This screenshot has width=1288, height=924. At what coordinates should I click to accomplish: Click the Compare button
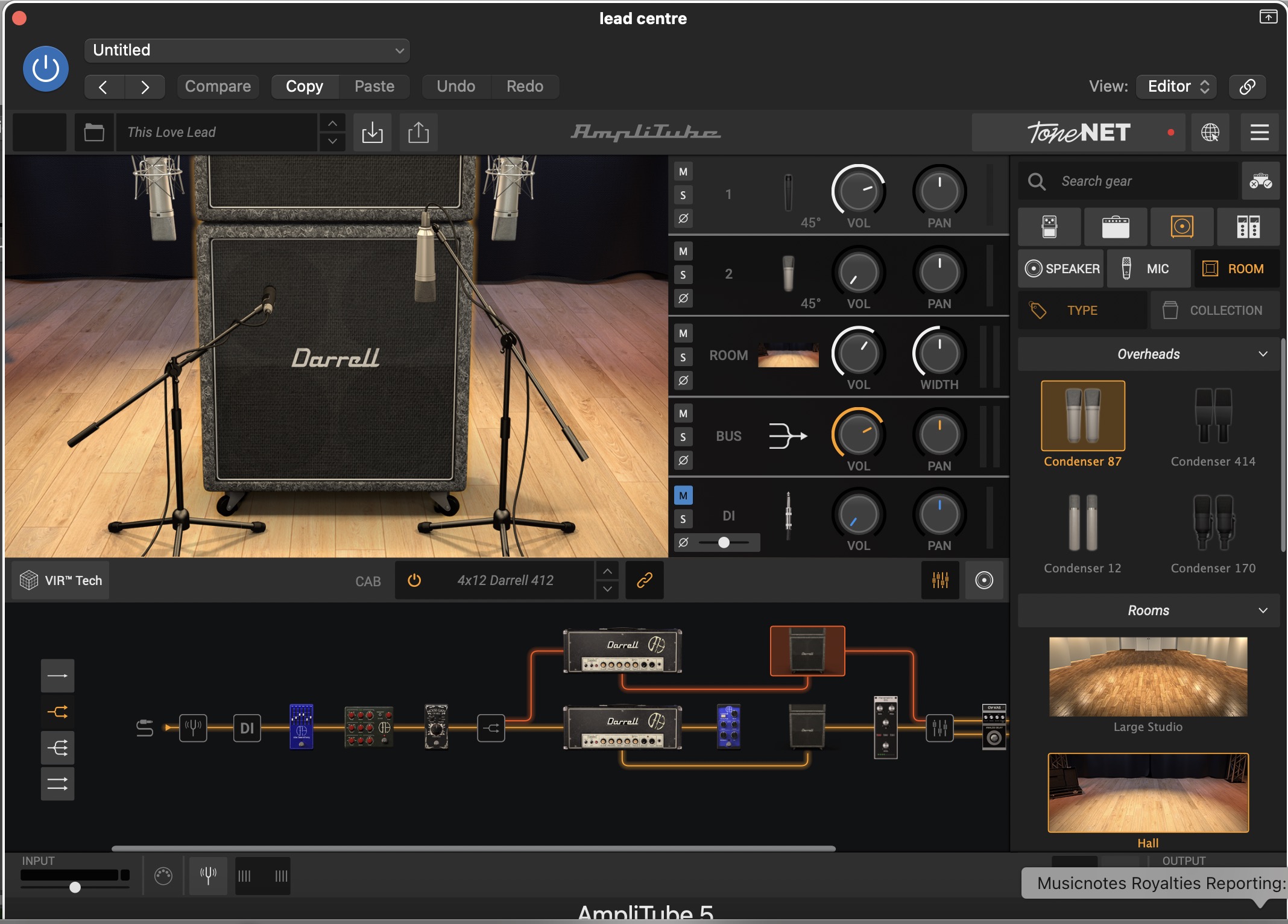(218, 87)
